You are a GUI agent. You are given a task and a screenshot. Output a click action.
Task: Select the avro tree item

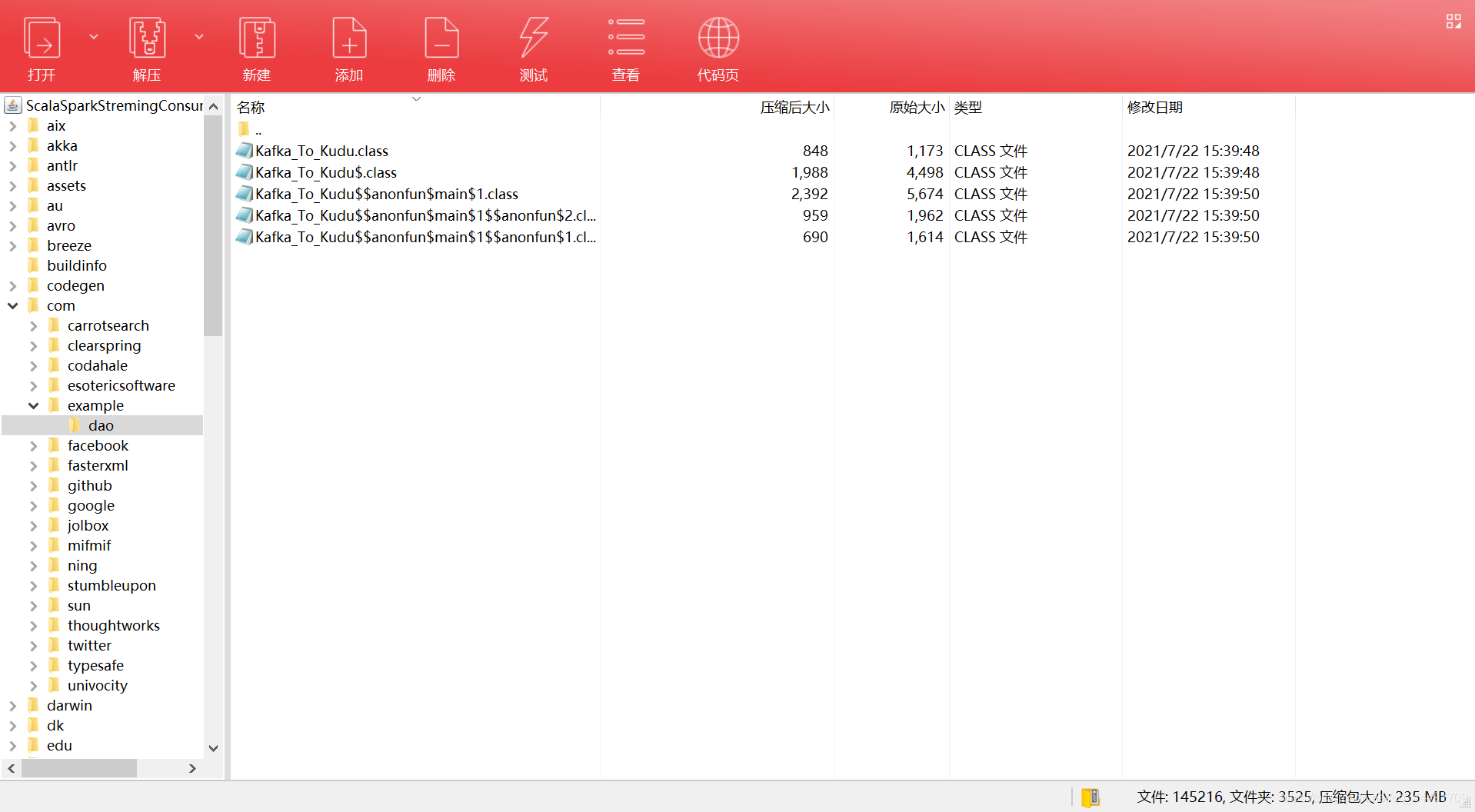click(x=61, y=225)
